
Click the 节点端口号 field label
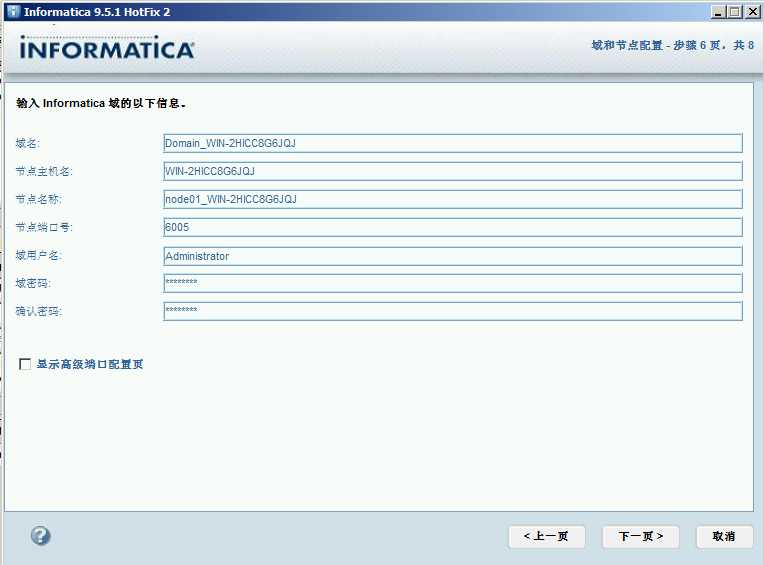point(44,227)
